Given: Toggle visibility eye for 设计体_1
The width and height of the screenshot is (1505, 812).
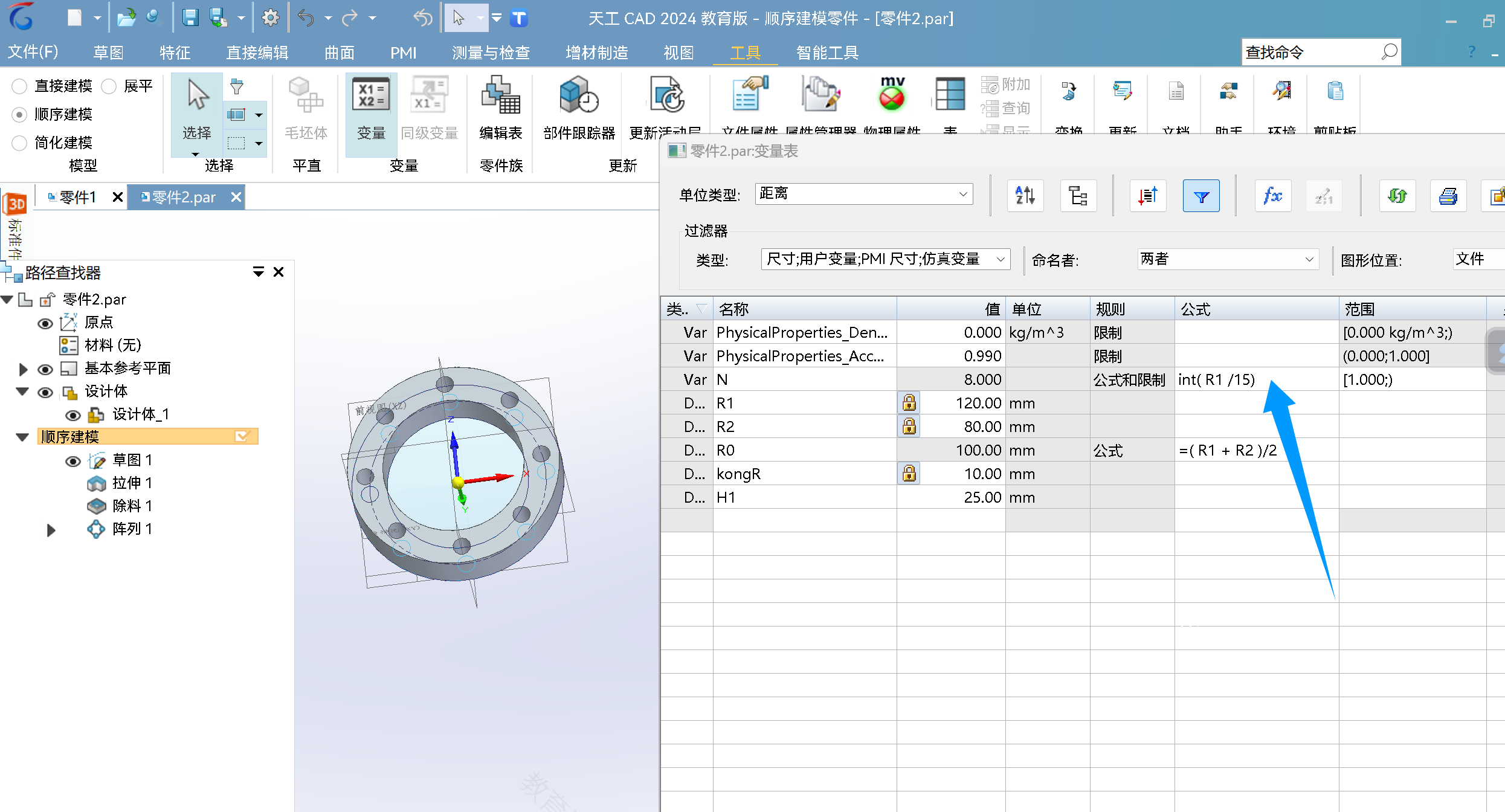Looking at the screenshot, I should (x=73, y=415).
